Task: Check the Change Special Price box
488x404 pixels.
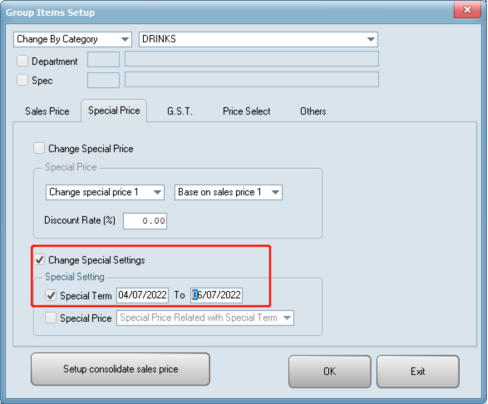Action: point(39,148)
